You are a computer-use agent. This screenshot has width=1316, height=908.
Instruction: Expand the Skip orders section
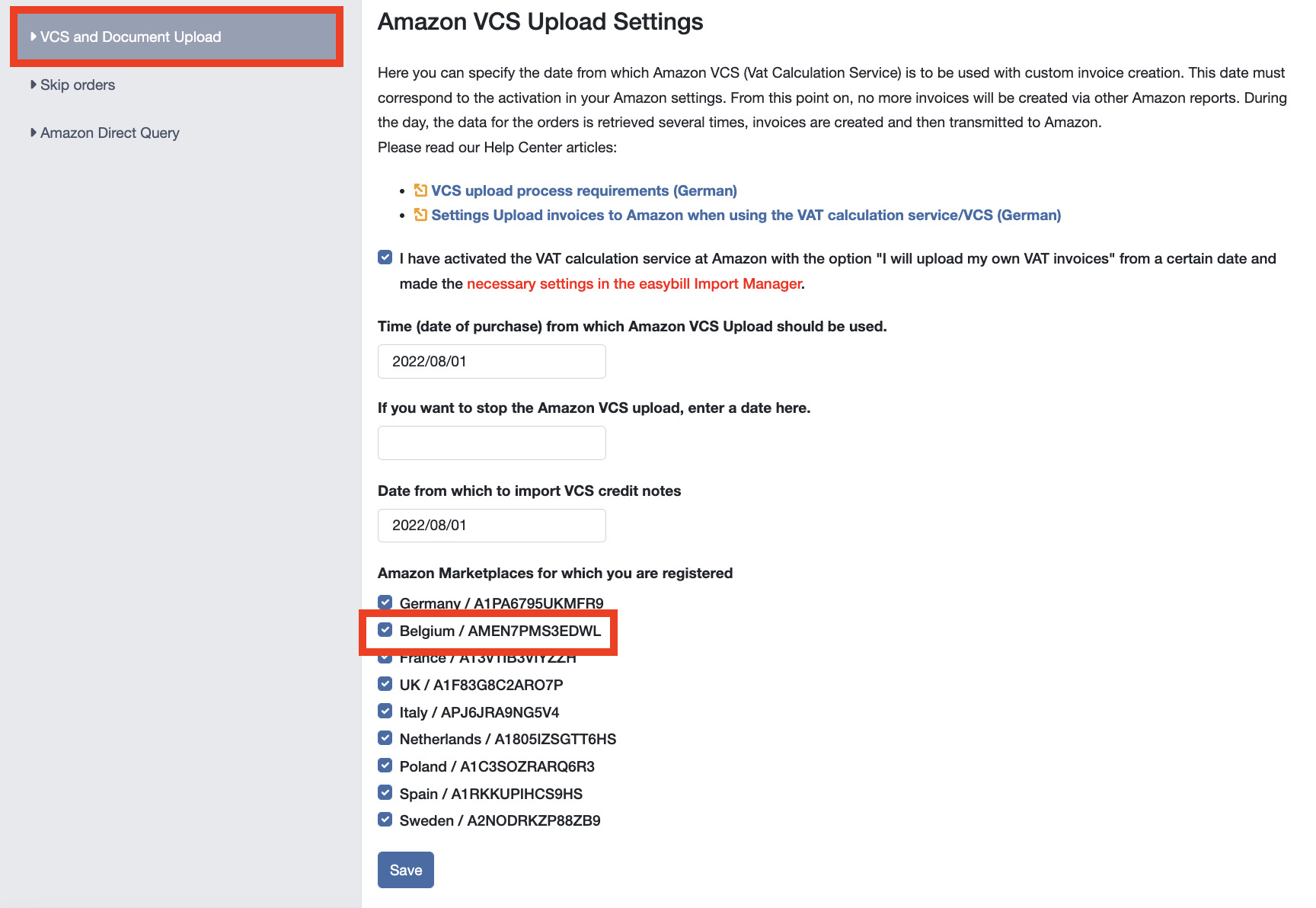pyautogui.click(x=78, y=85)
